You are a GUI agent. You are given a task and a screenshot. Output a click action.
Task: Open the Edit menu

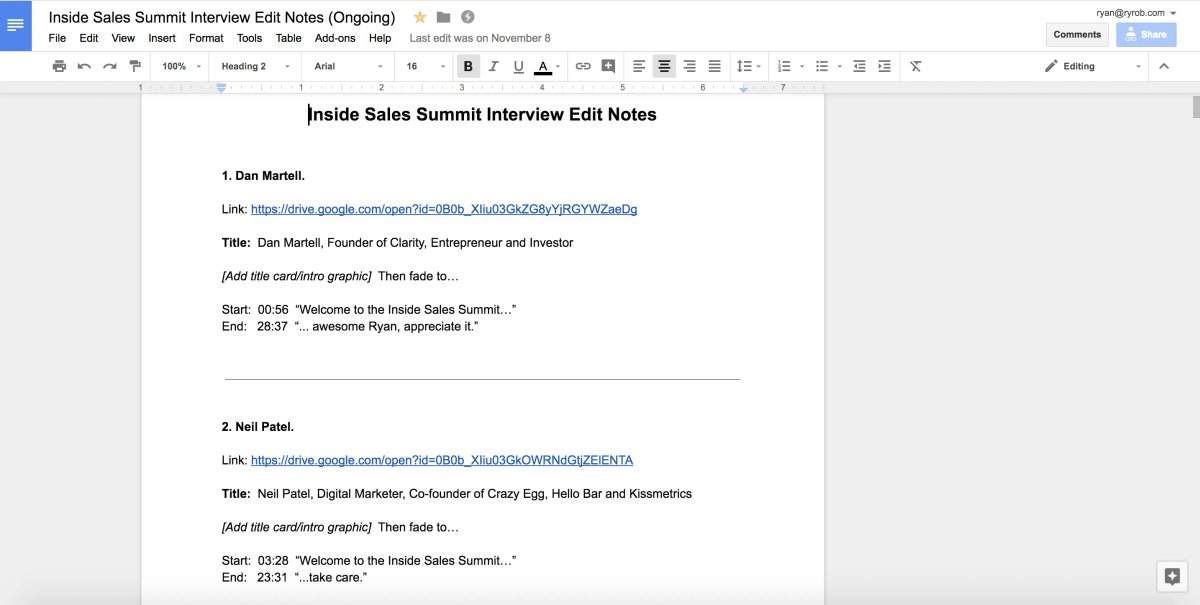coord(89,38)
